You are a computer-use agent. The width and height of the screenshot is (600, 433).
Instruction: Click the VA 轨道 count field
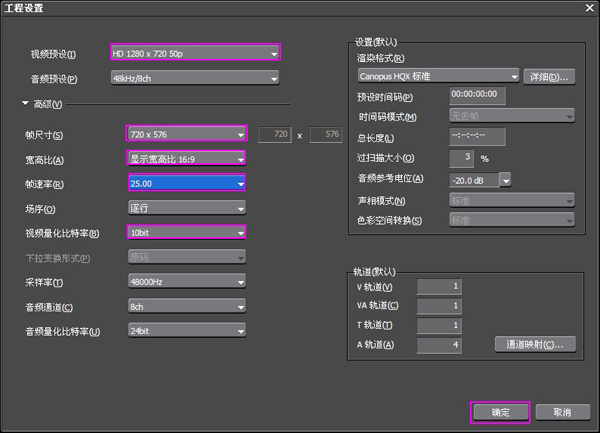tap(439, 306)
